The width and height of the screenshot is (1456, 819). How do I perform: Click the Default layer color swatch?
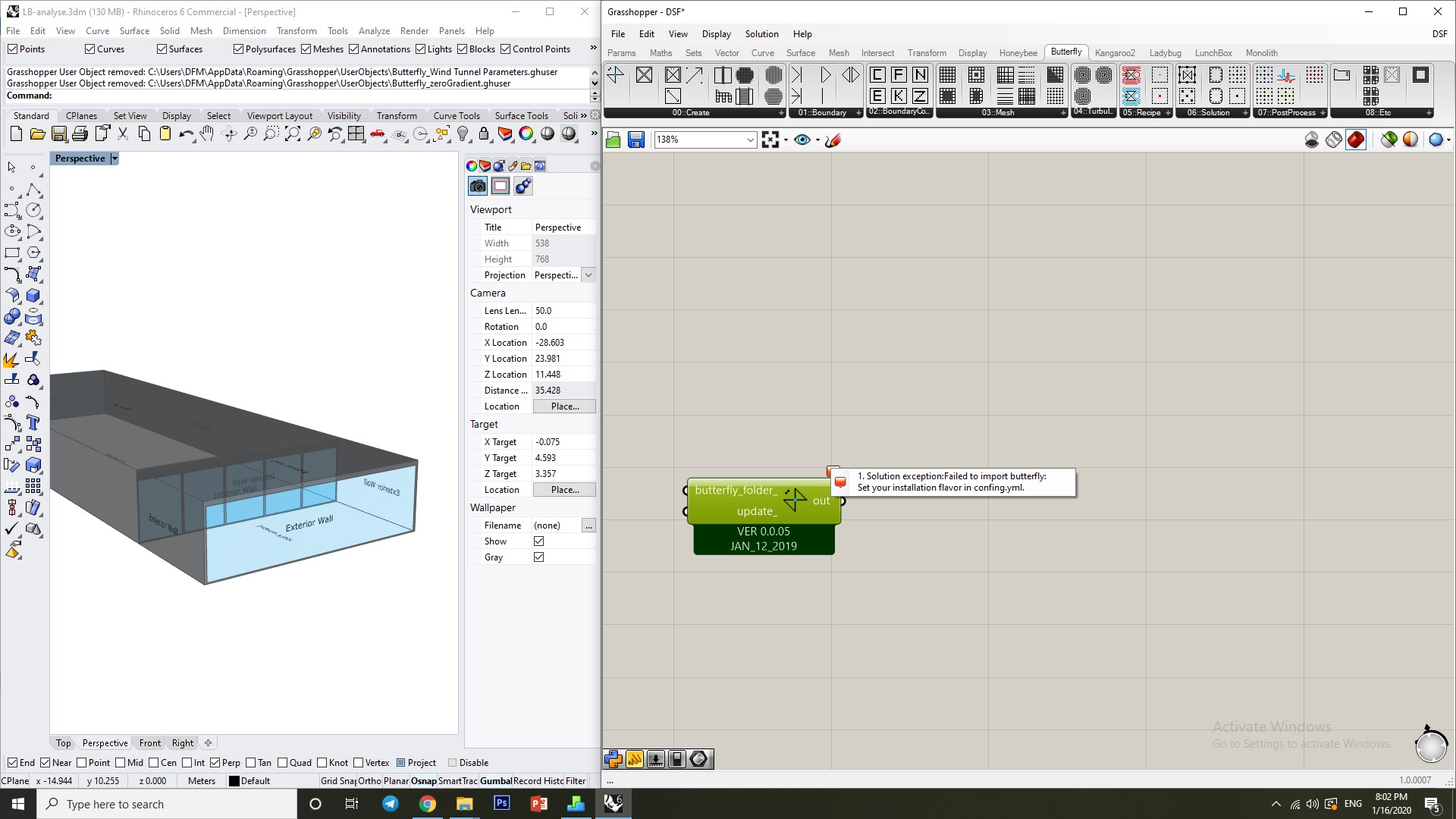tap(234, 781)
